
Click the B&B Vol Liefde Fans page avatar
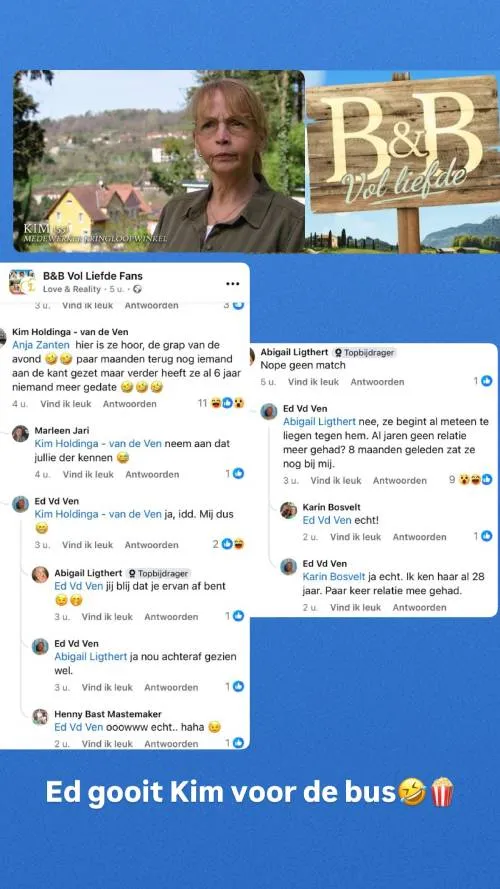tap(22, 282)
